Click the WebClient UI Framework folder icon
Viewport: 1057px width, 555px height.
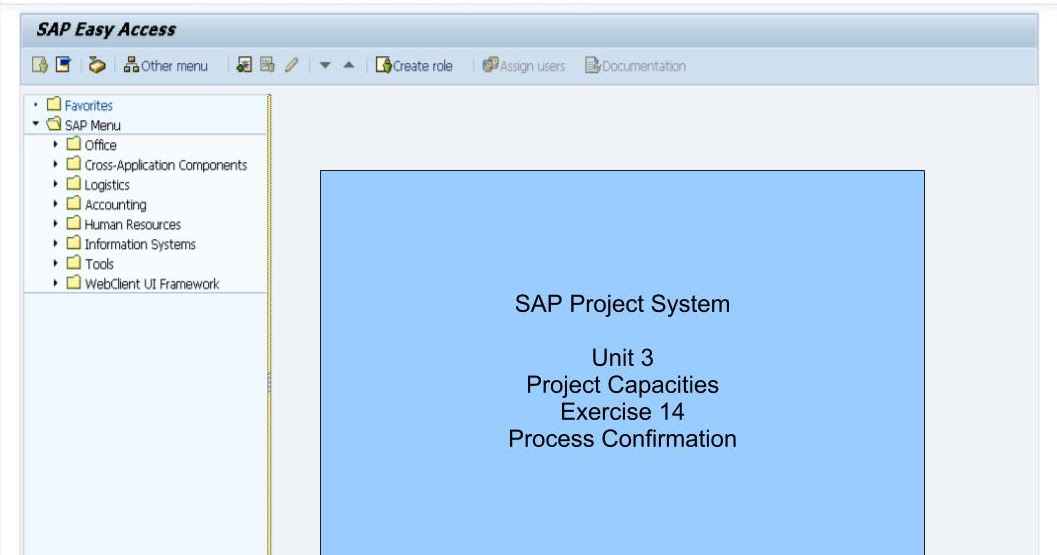[73, 283]
